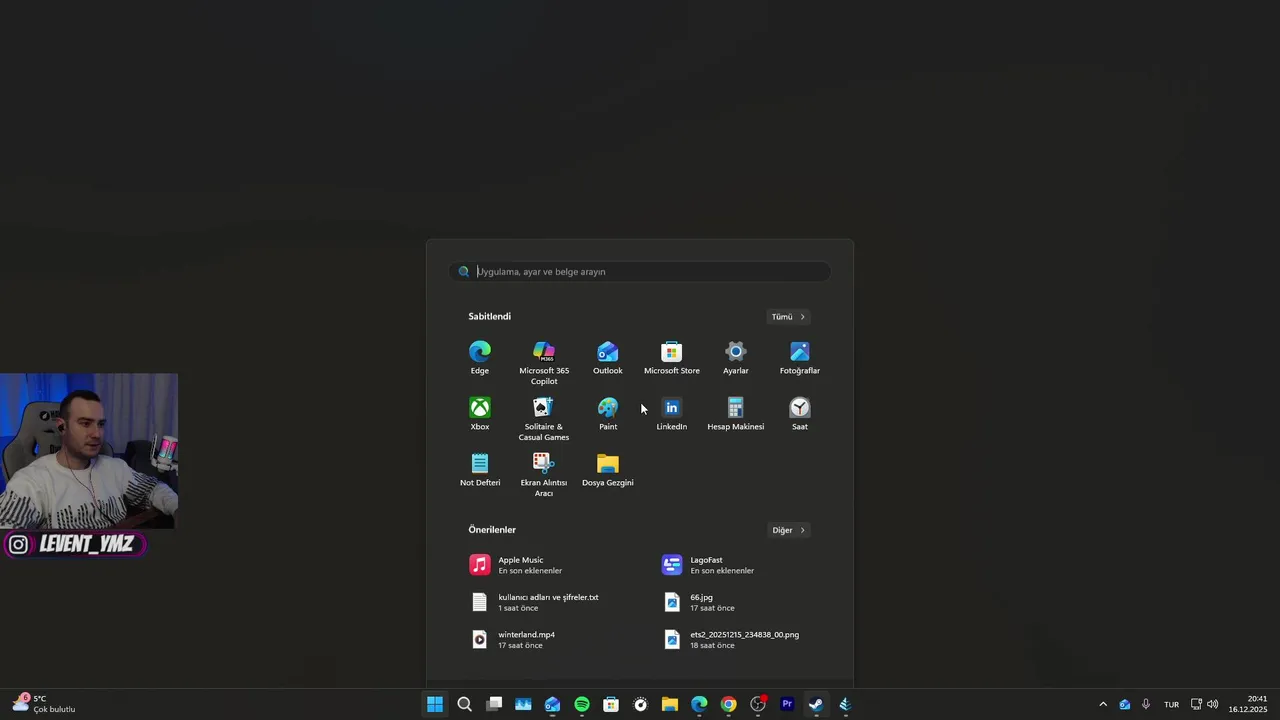This screenshot has width=1280, height=720.
Task: Open volume control in tray
Action: (1213, 704)
